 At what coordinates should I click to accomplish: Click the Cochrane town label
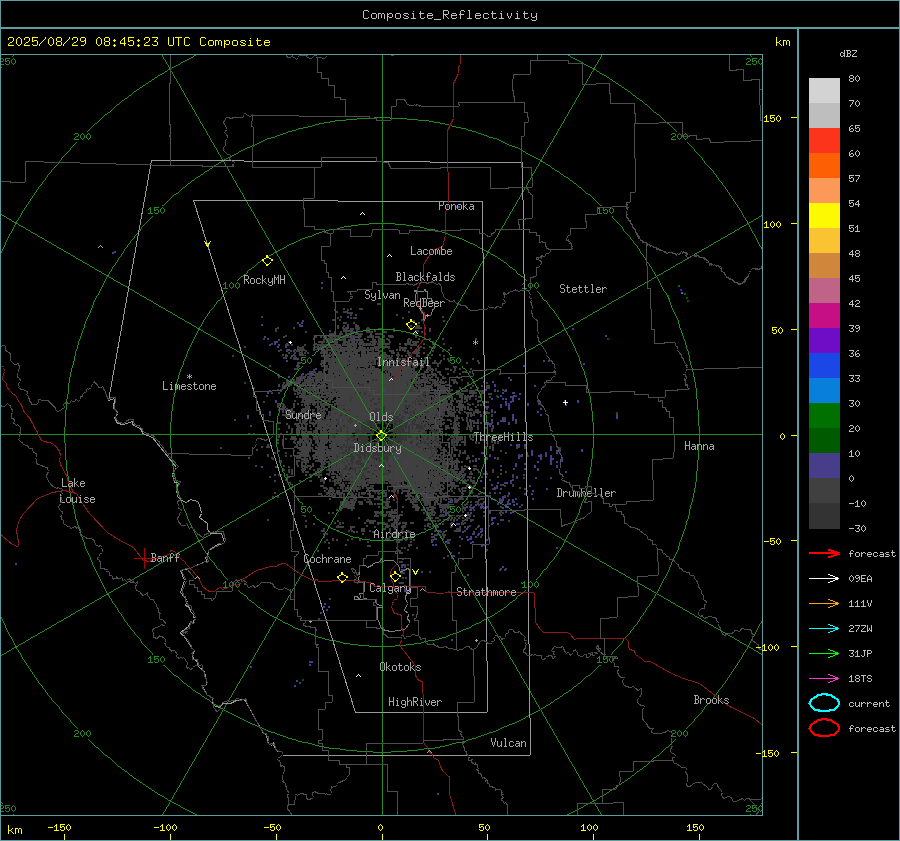click(327, 559)
